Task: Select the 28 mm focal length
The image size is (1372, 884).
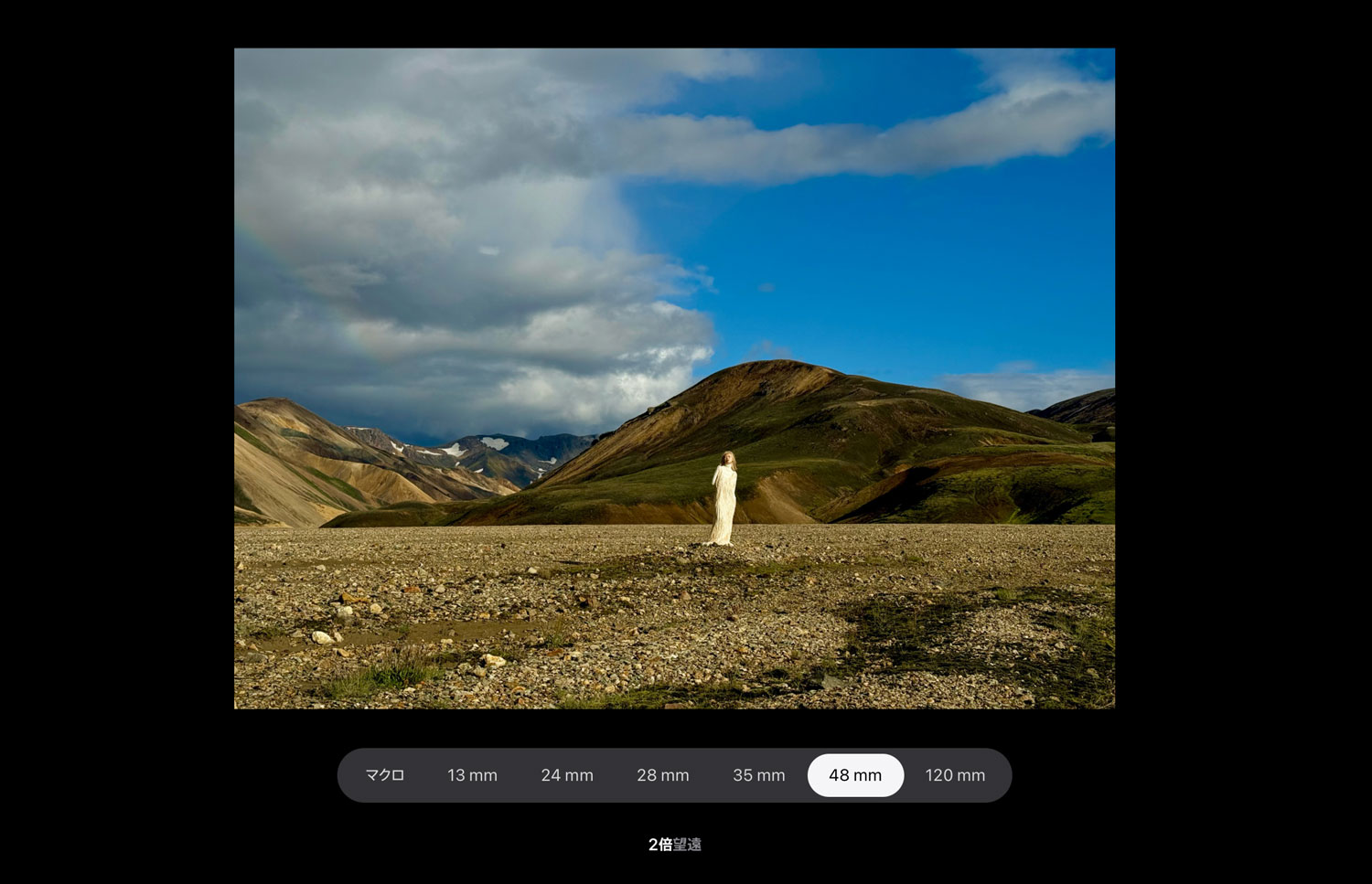Action: click(x=663, y=775)
